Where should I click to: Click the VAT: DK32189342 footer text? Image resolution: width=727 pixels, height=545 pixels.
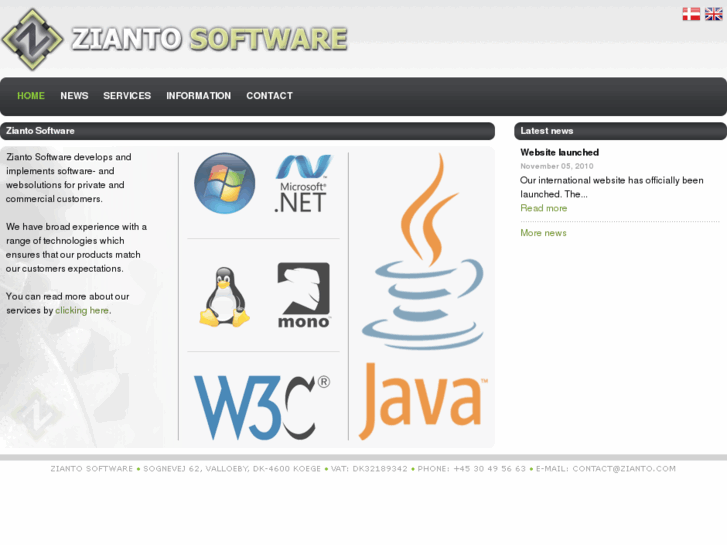369,468
